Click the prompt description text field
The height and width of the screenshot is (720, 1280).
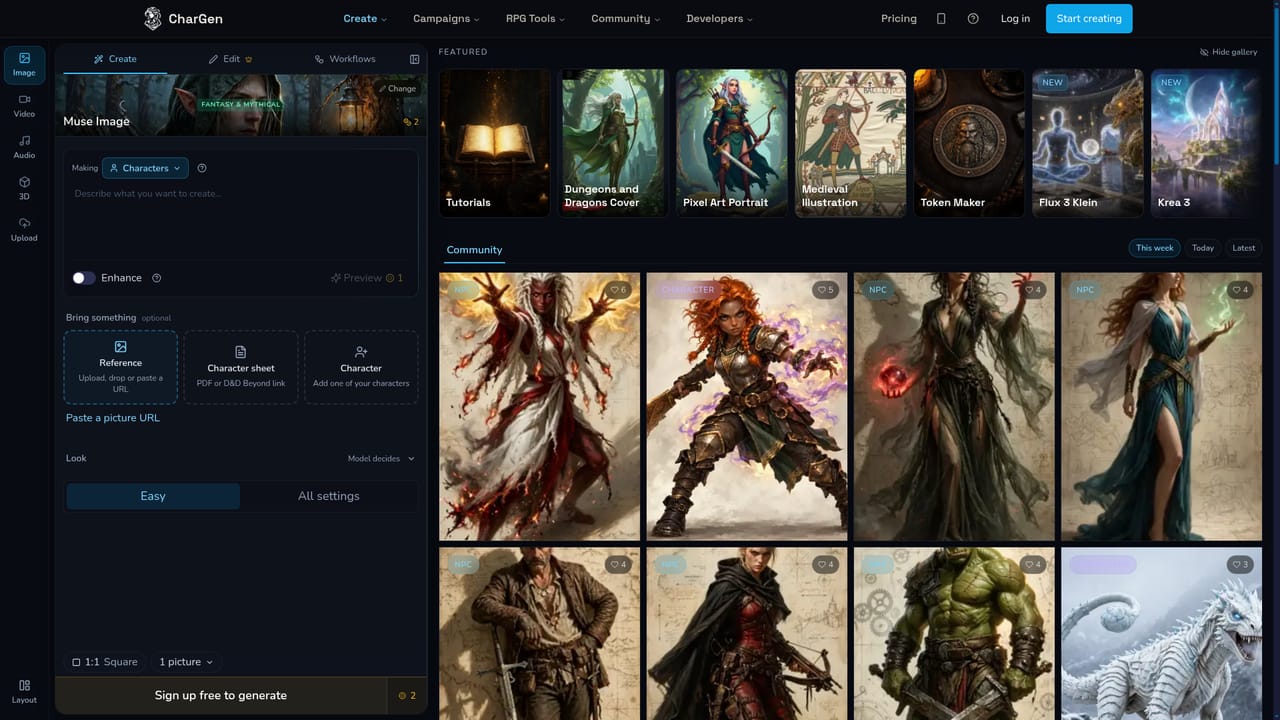click(x=241, y=220)
